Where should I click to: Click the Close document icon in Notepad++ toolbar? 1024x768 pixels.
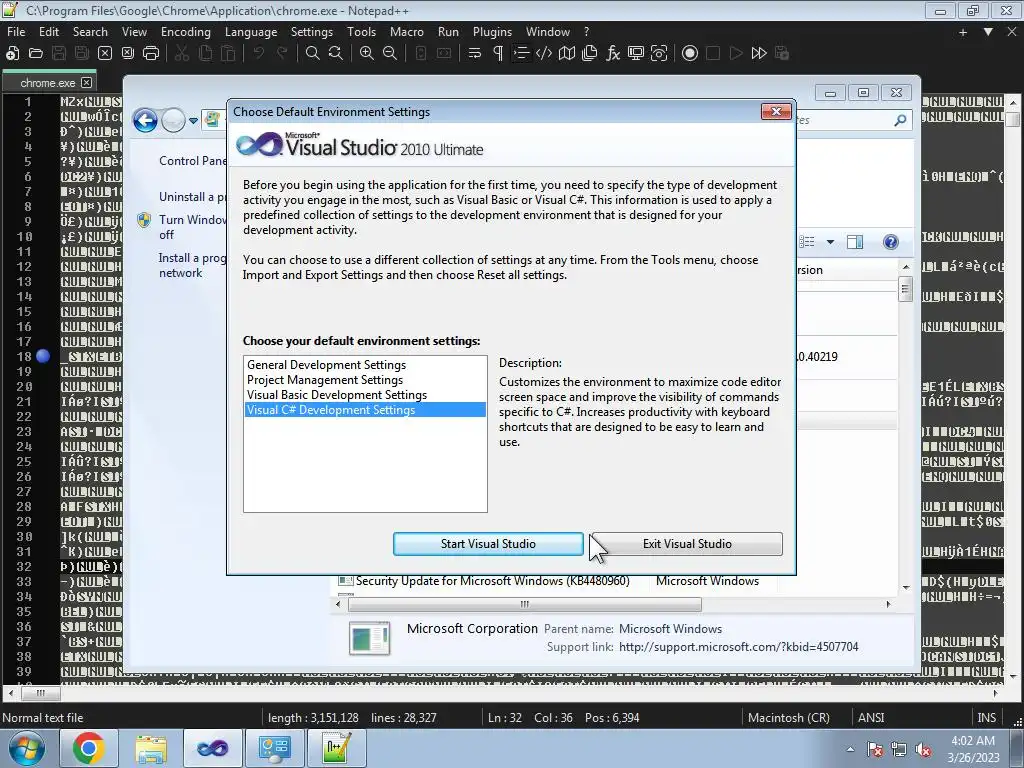(104, 54)
